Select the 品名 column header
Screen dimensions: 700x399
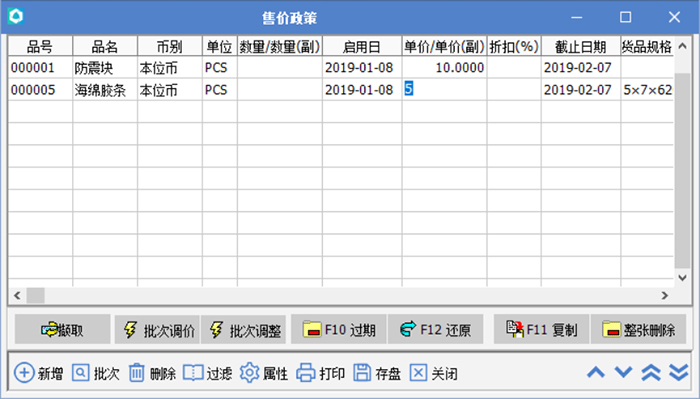tap(105, 46)
